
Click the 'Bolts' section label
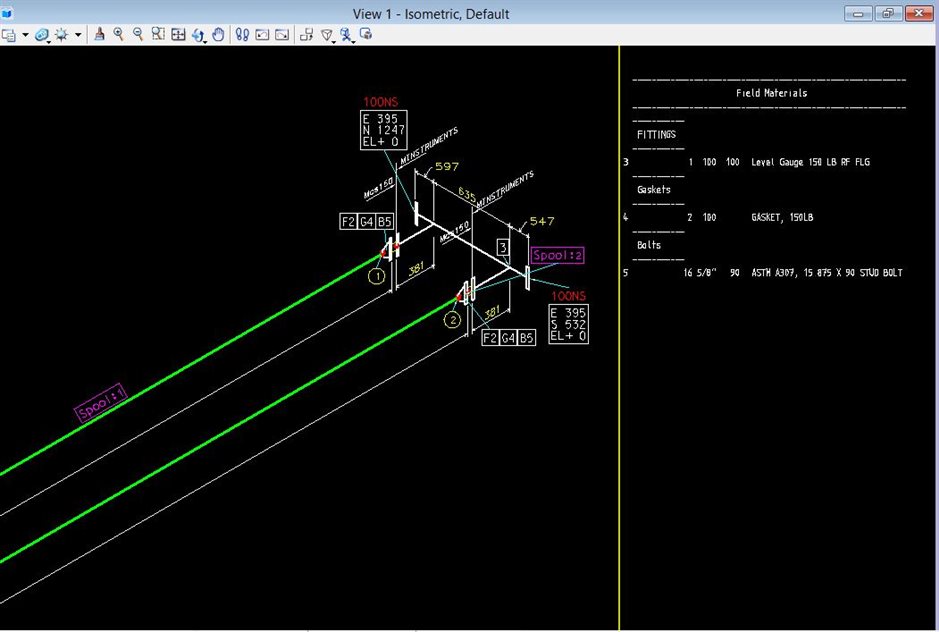click(649, 245)
